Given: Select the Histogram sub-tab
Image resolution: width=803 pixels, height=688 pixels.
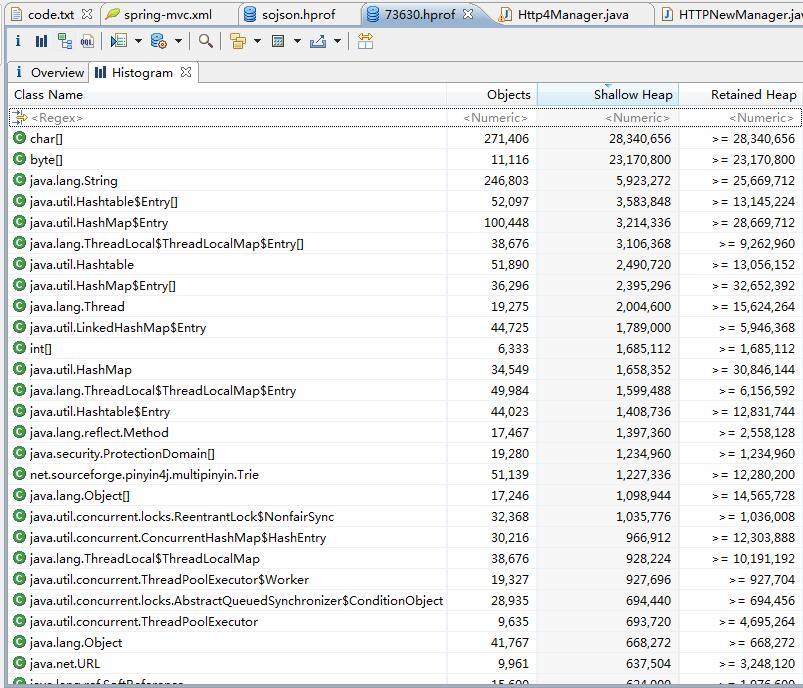Looking at the screenshot, I should point(142,73).
